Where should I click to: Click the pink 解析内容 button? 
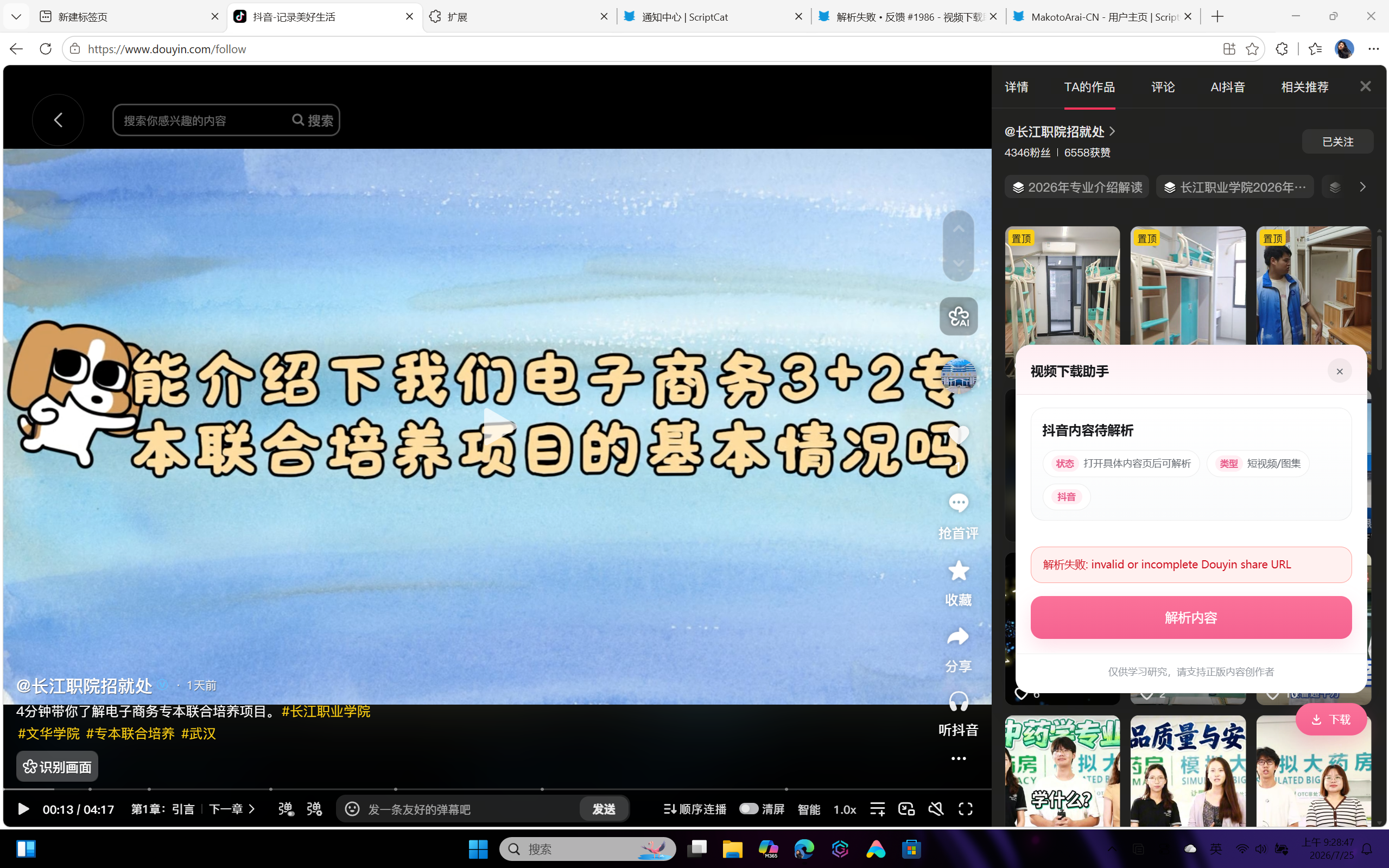point(1190,617)
